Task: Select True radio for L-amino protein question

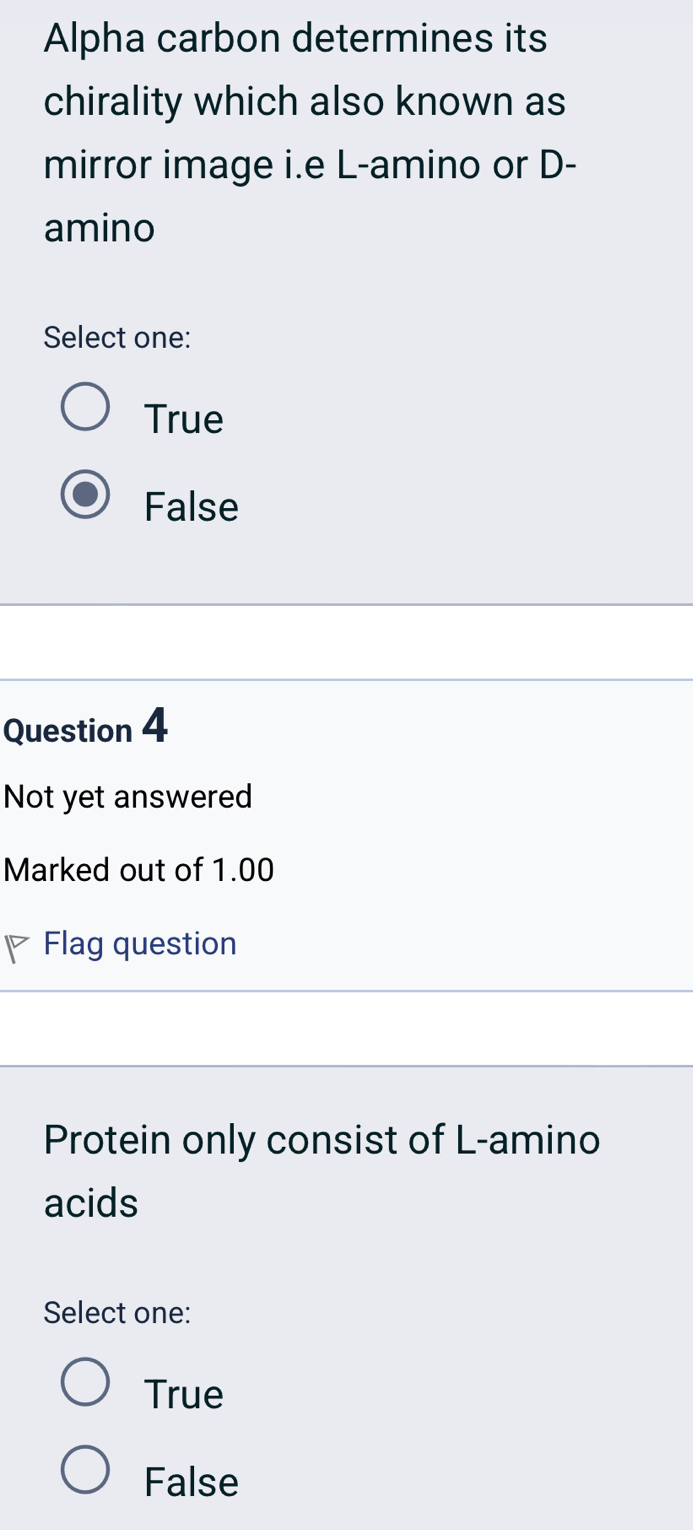Action: click(86, 1382)
